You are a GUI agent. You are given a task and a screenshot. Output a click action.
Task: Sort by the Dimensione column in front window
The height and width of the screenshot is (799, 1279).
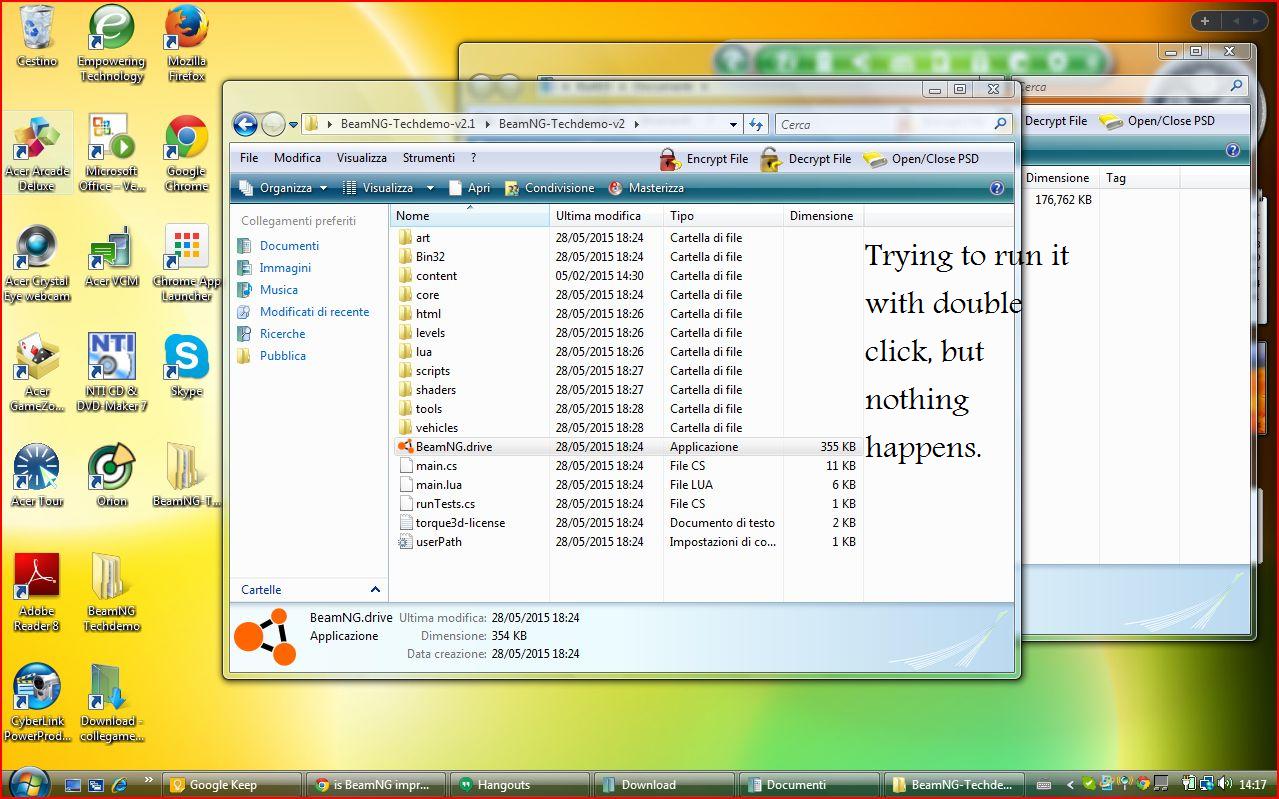(x=822, y=216)
